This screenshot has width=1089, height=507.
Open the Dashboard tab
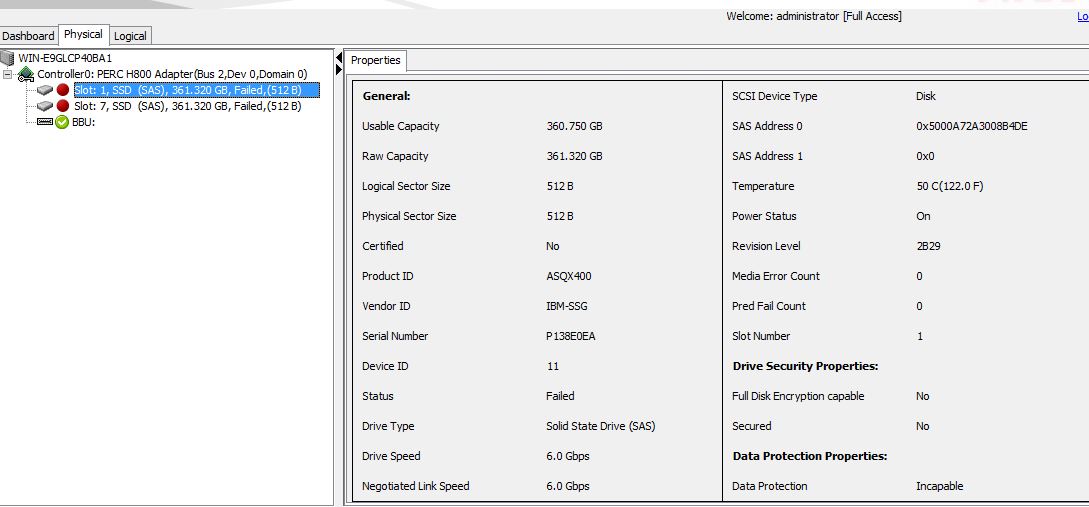tap(28, 35)
